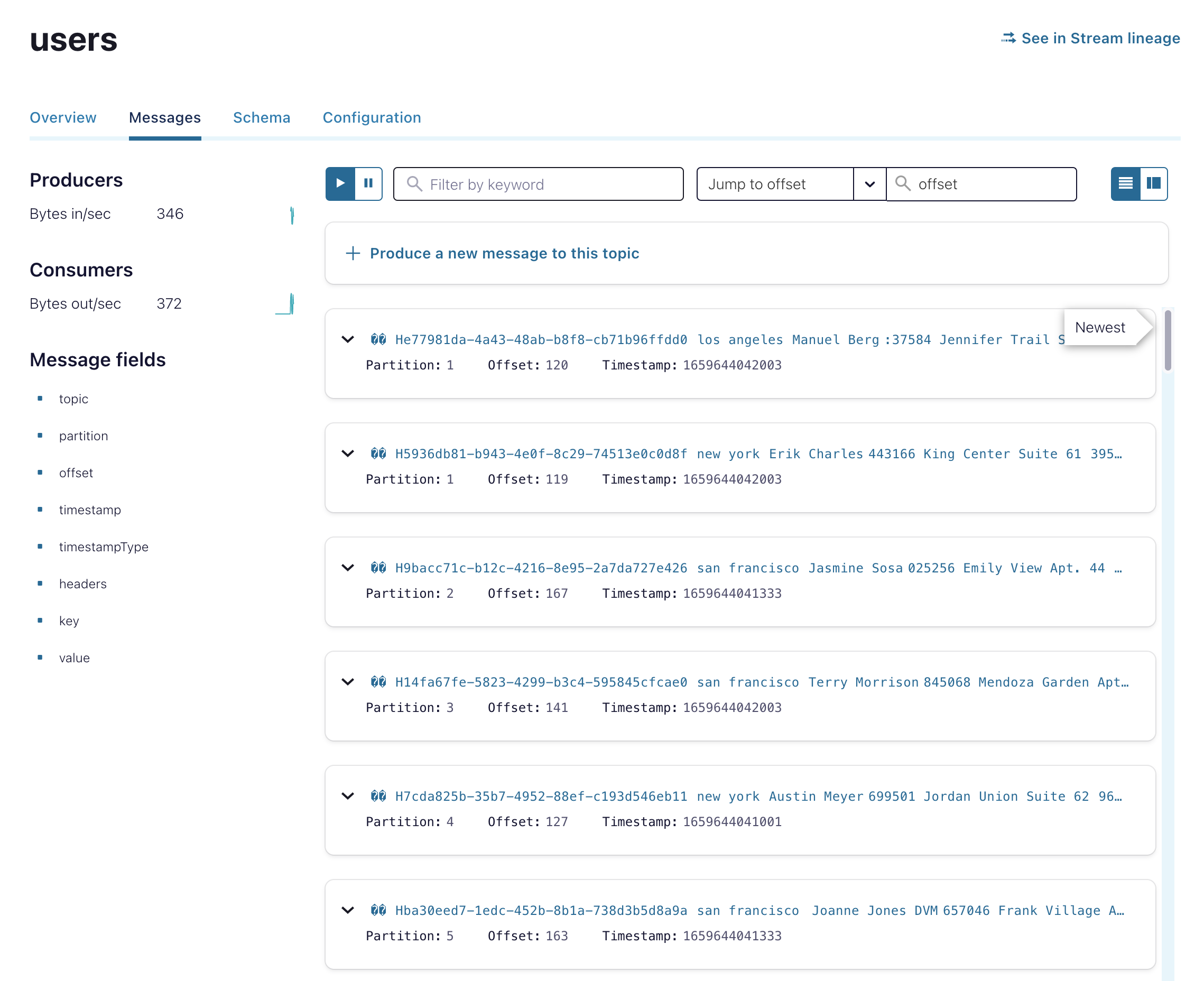This screenshot has width=1204, height=981.
Task: Toggle the topic message field
Action: [x=73, y=399]
